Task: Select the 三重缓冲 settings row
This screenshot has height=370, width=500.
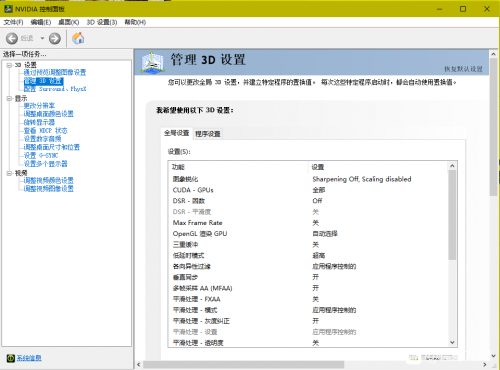Action: 308,245
